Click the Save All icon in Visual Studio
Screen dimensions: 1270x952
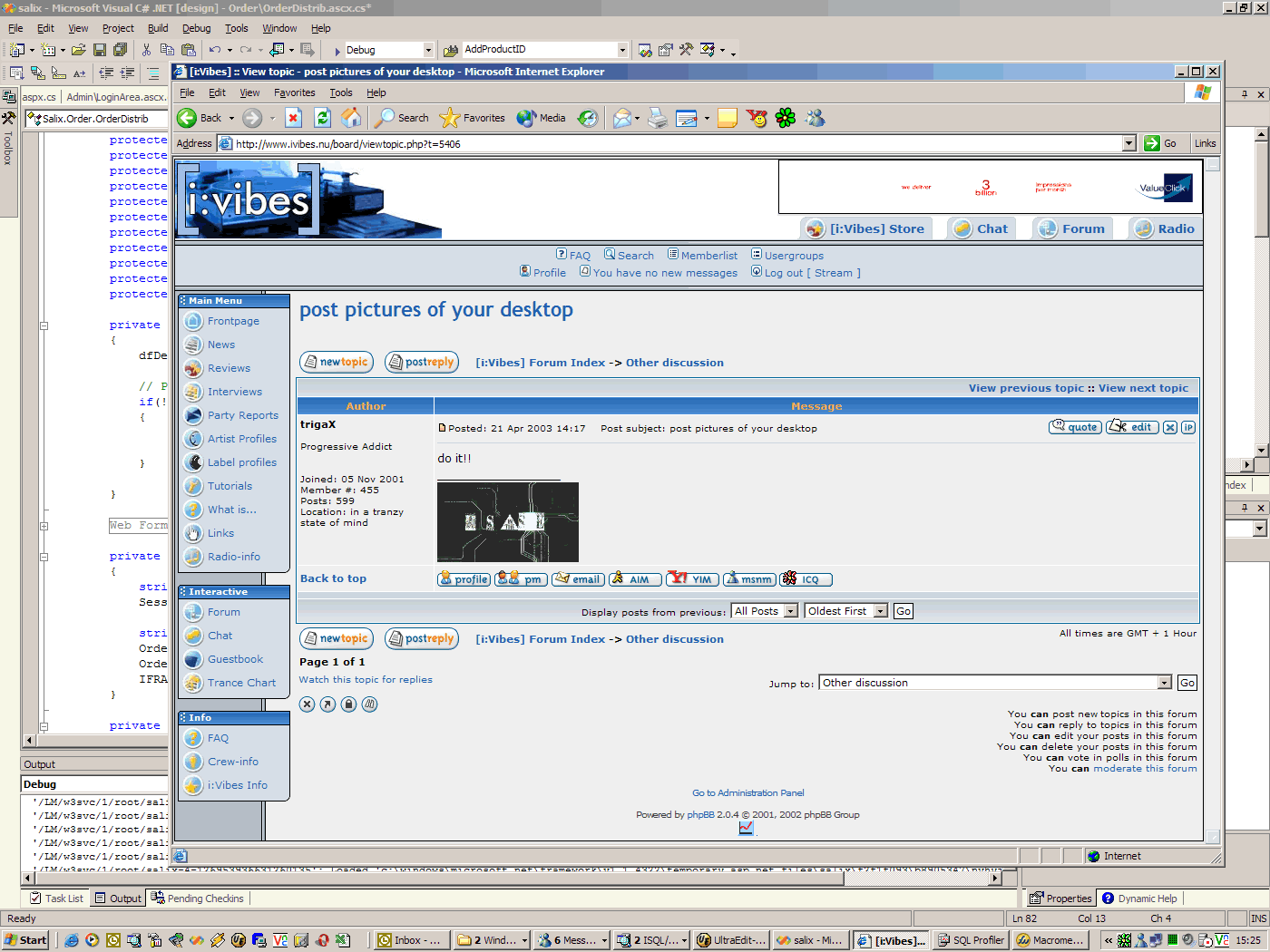coord(120,50)
